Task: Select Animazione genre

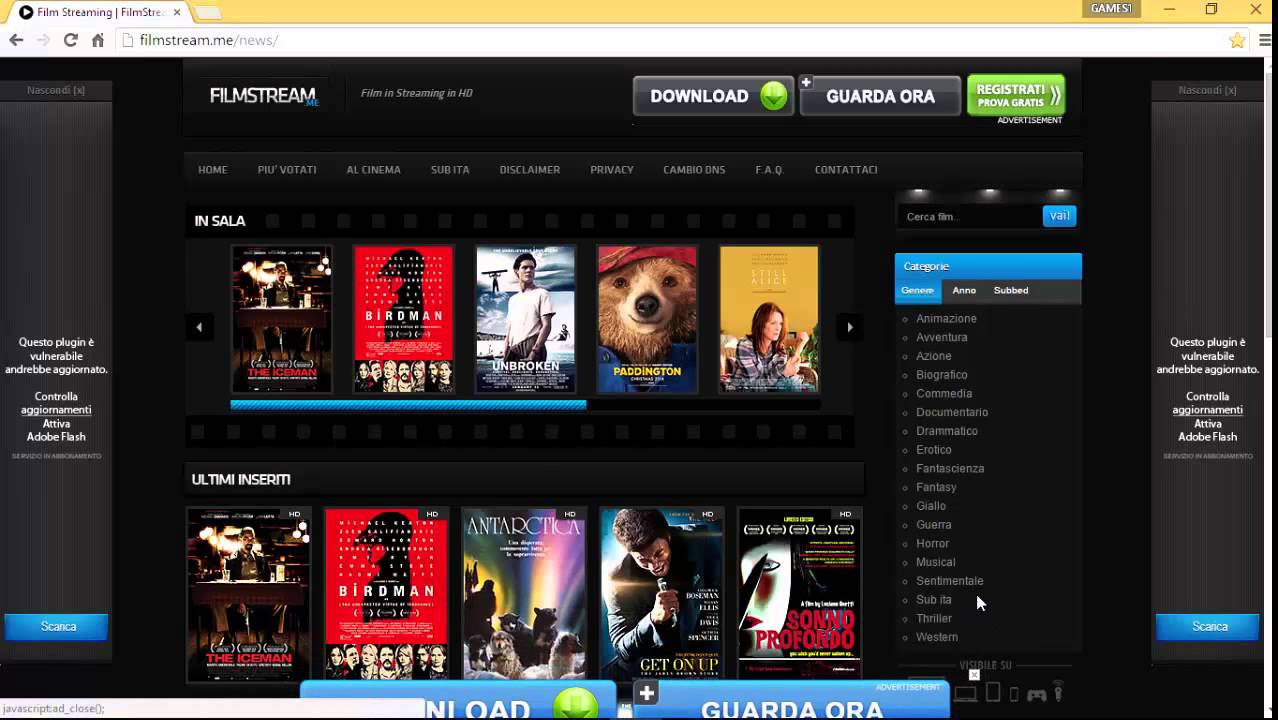Action: pyautogui.click(x=946, y=319)
